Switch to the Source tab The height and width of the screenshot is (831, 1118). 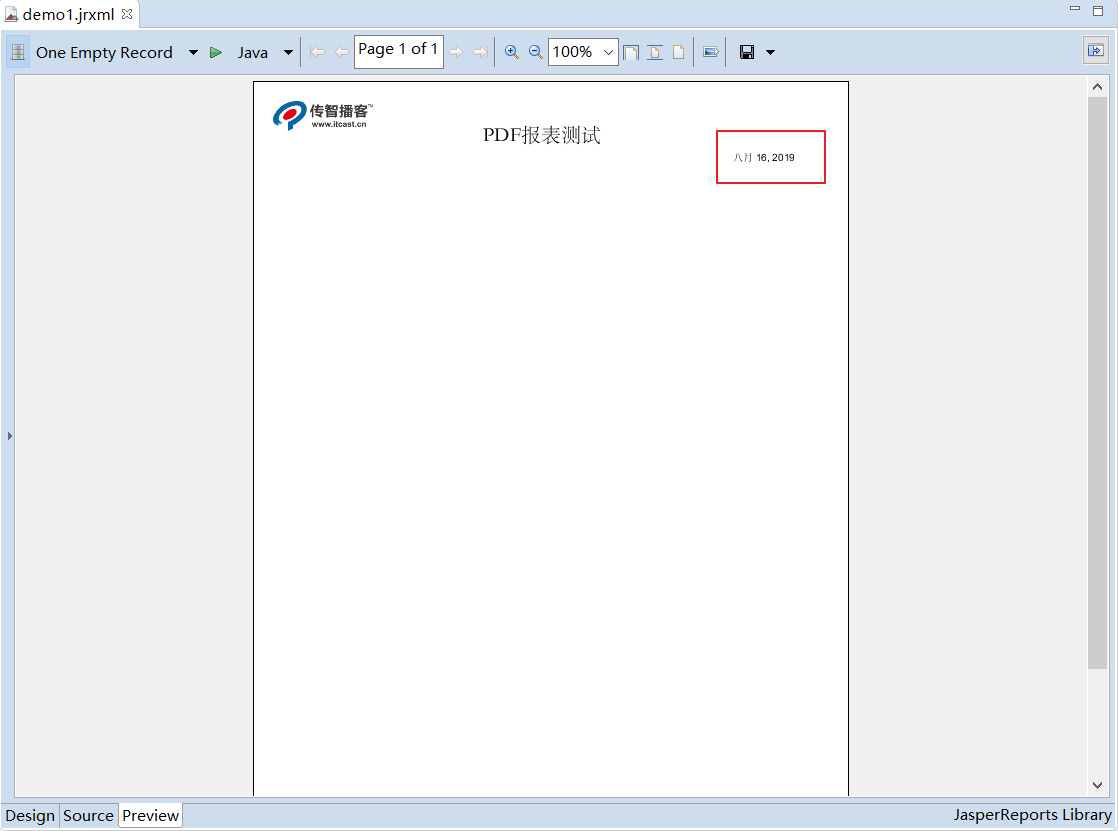tap(88, 815)
